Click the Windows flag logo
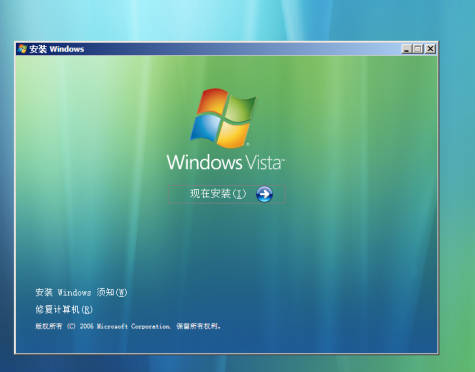Viewport: 475px width, 372px height. (x=223, y=118)
